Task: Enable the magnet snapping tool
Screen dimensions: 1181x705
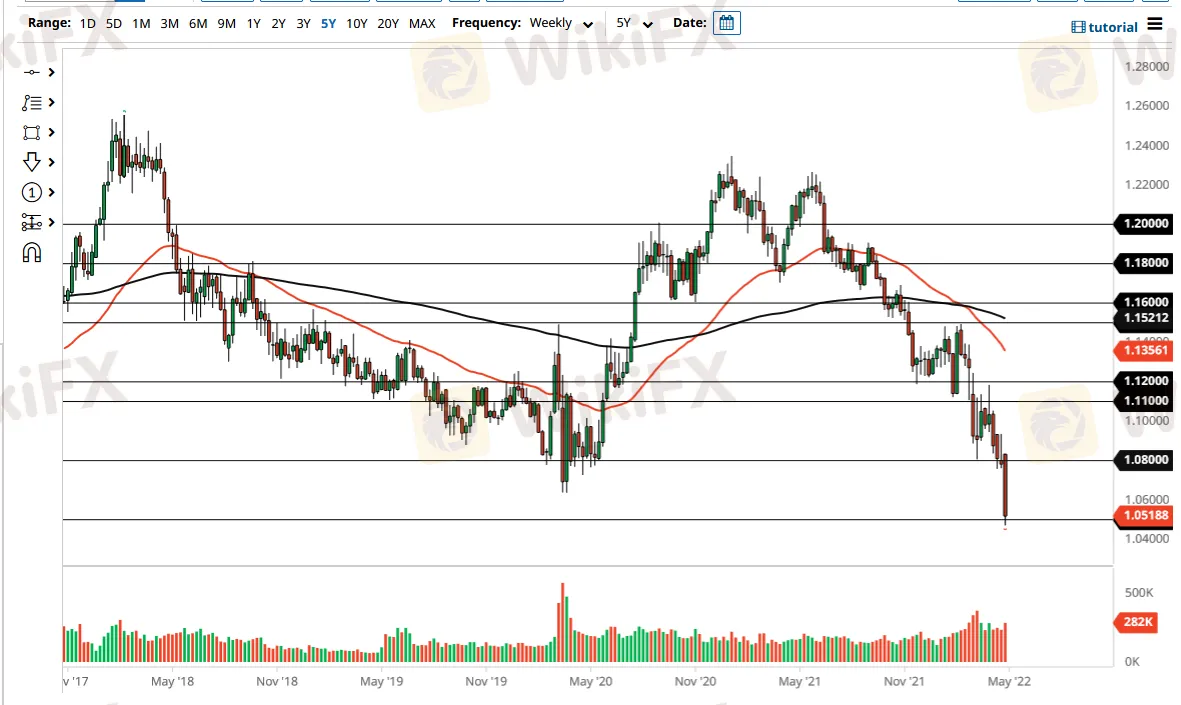Action: 30,252
